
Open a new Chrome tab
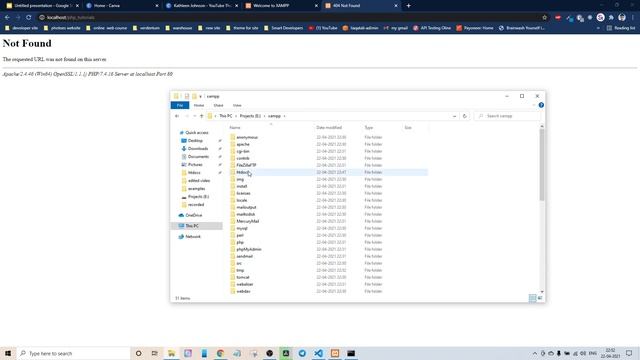tap(408, 6)
